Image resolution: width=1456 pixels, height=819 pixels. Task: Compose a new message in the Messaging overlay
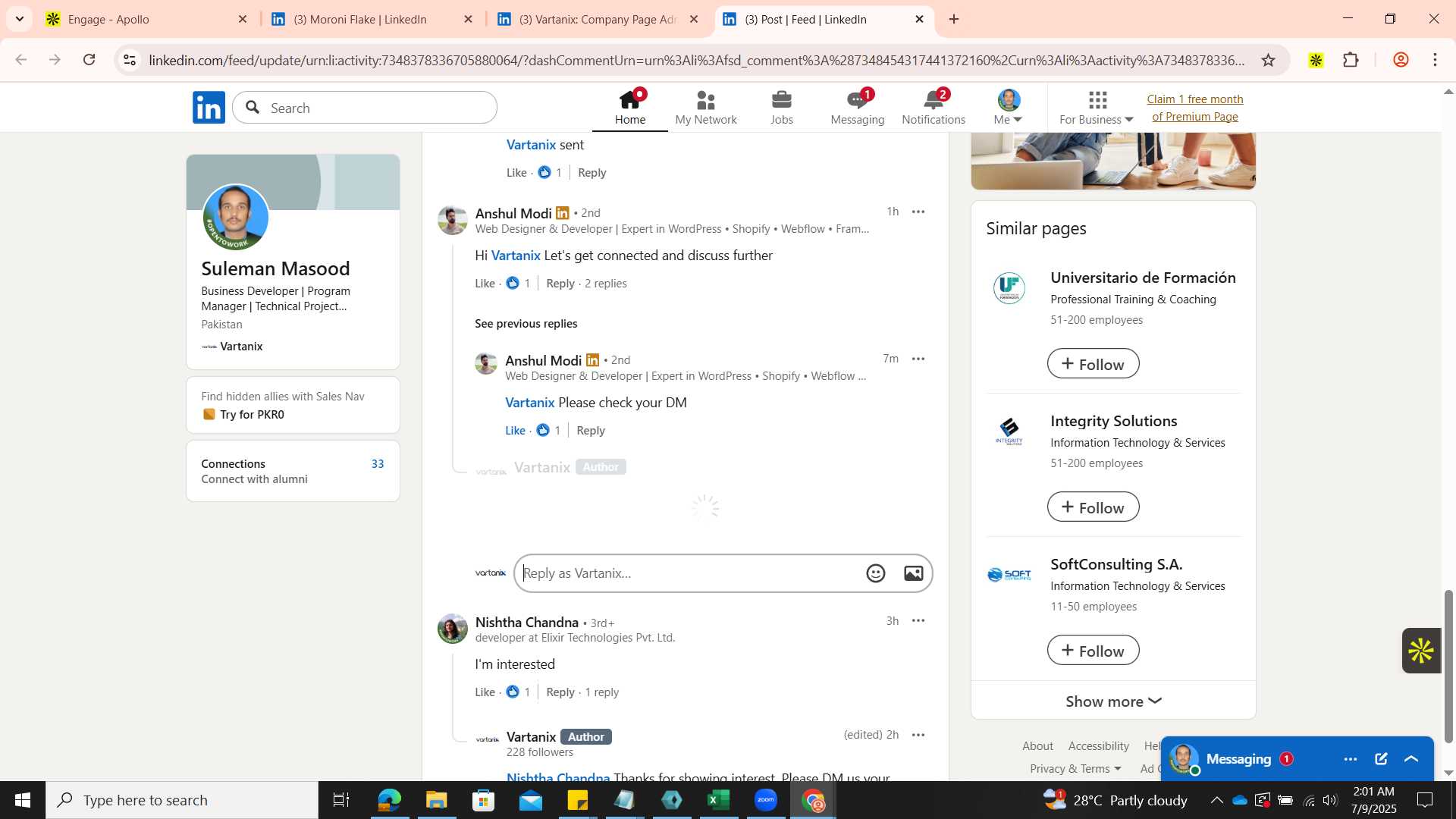tap(1381, 759)
